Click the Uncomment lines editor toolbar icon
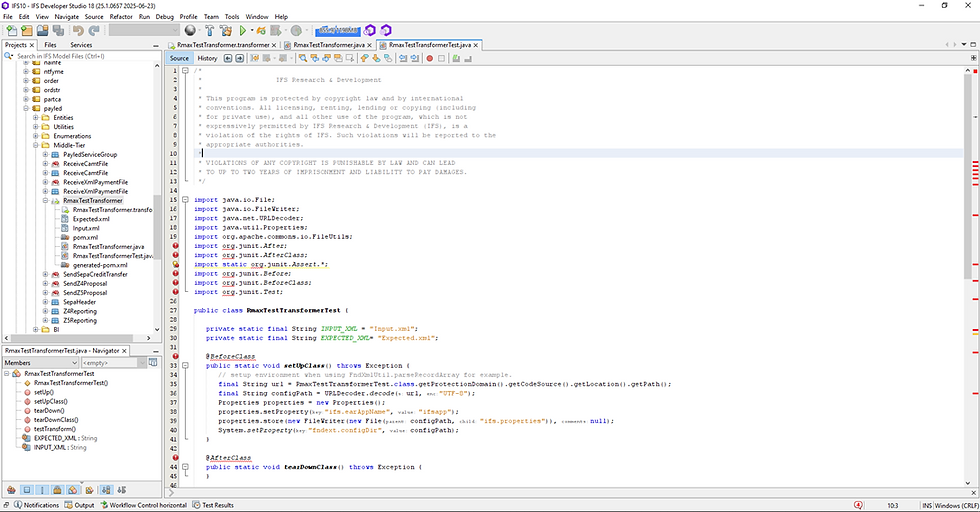Image resolution: width=980 pixels, height=512 pixels. (468, 58)
